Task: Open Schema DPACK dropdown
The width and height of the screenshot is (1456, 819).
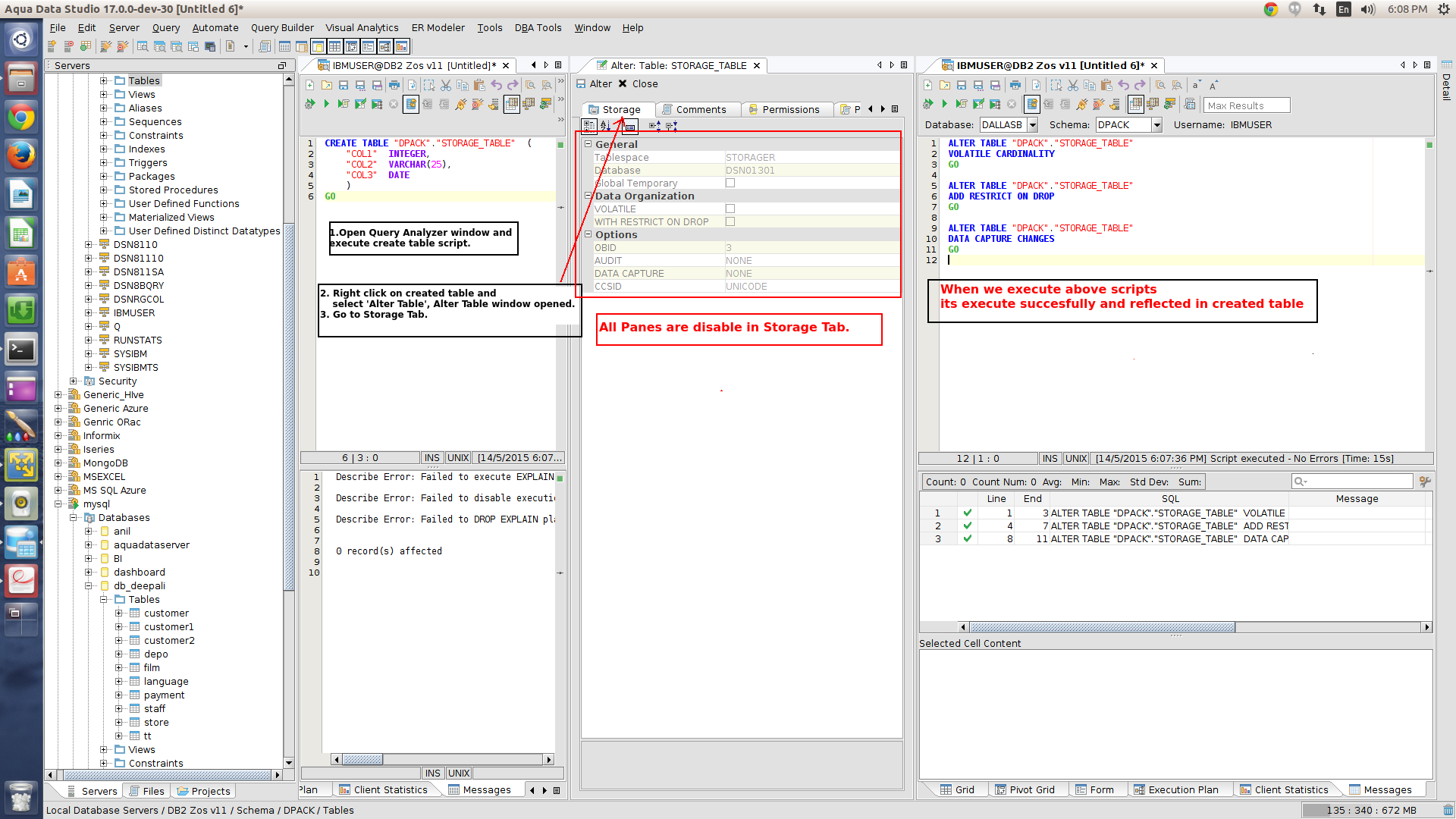Action: pos(1156,125)
